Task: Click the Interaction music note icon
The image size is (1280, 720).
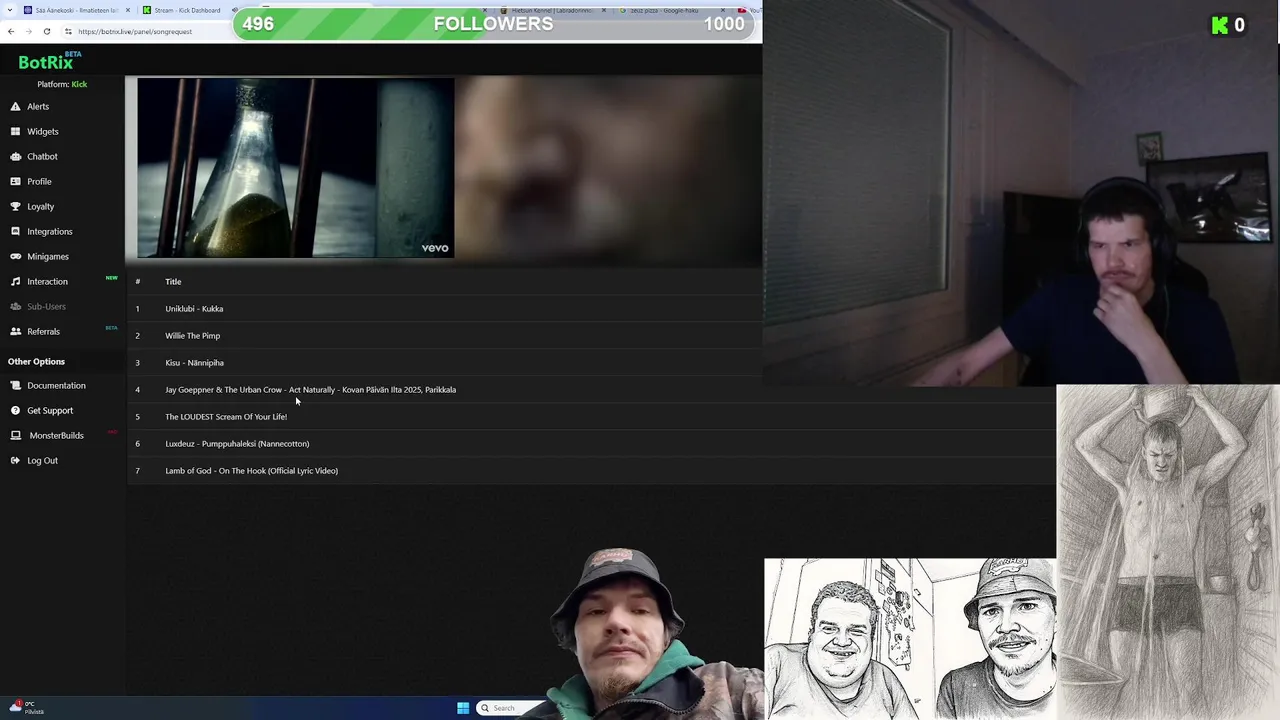Action: coord(15,281)
